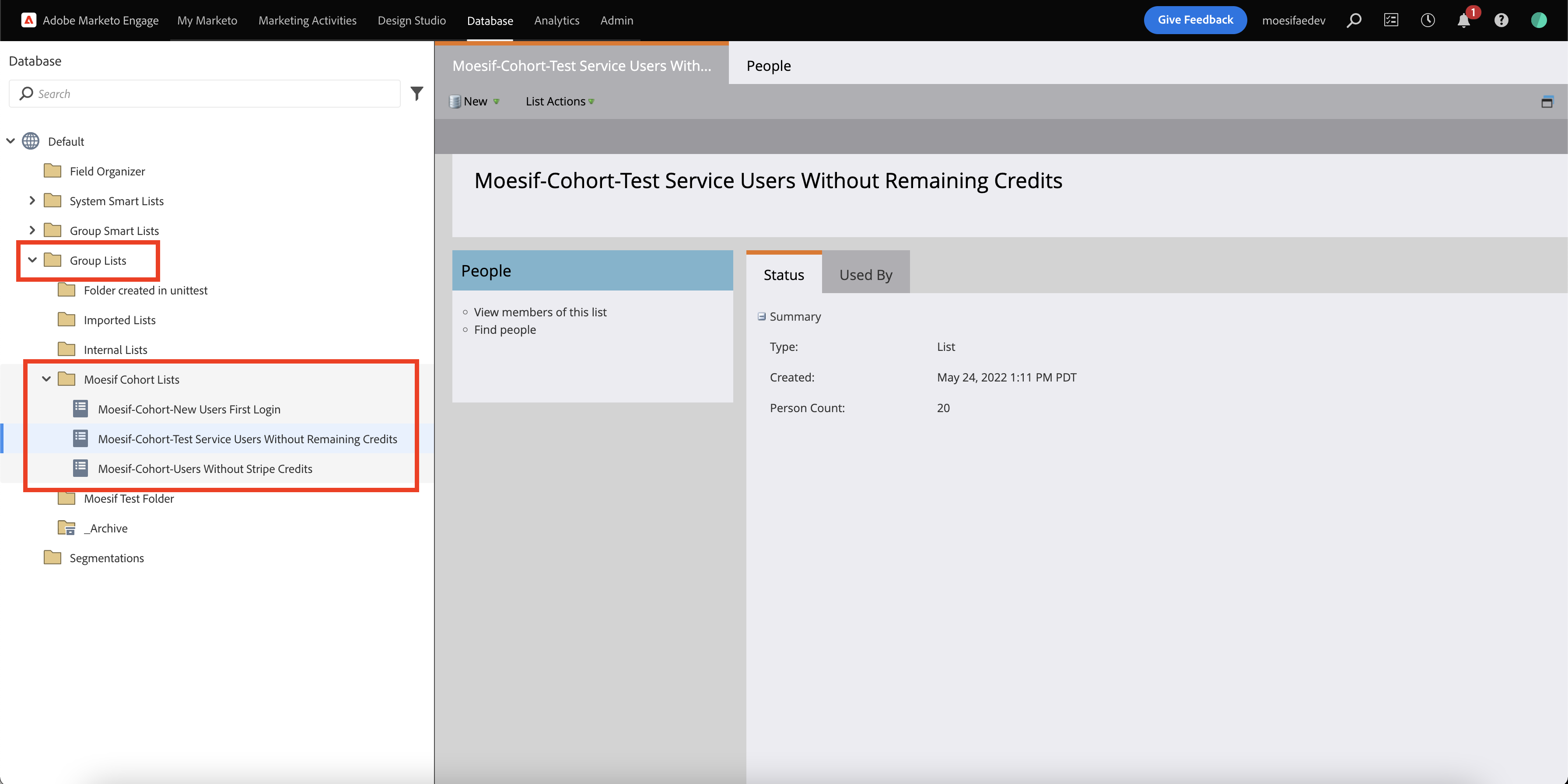
Task: Collapse the Summary section toggle
Action: pos(762,316)
